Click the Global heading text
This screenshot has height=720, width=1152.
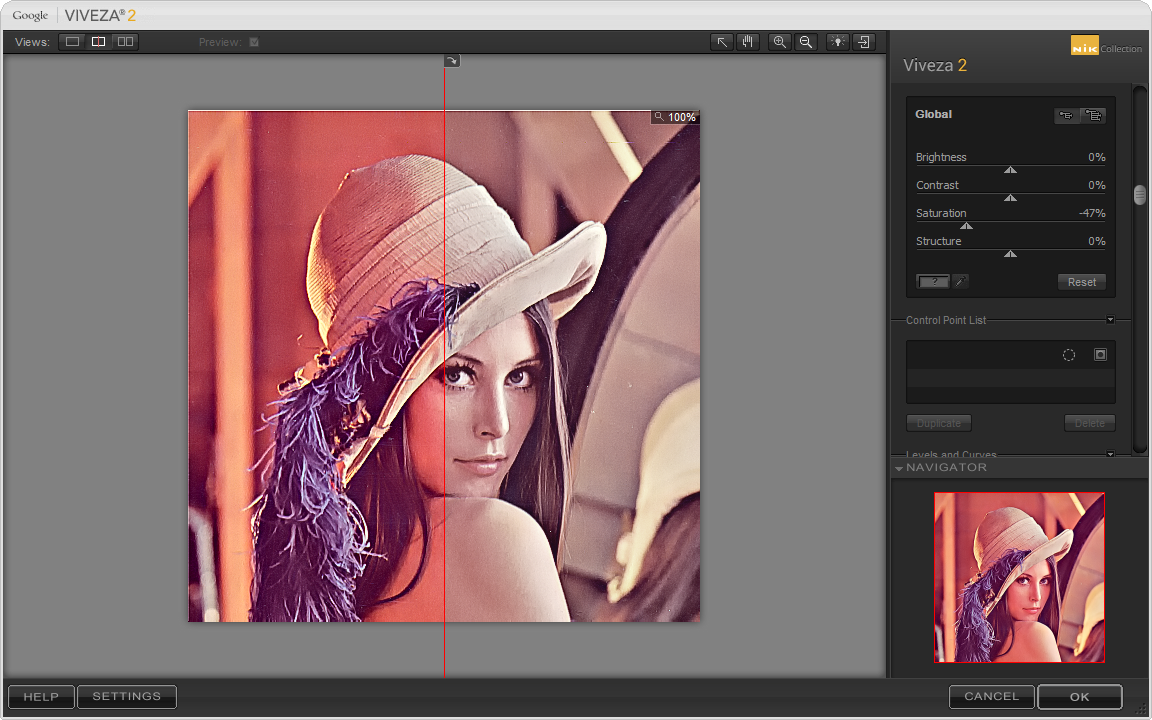click(933, 114)
